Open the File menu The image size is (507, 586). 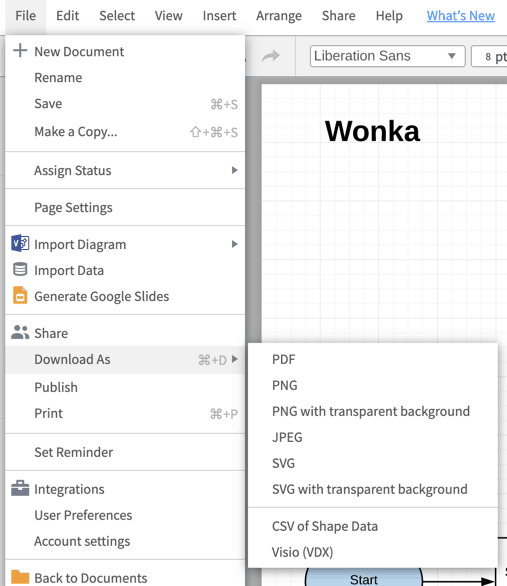pos(25,16)
